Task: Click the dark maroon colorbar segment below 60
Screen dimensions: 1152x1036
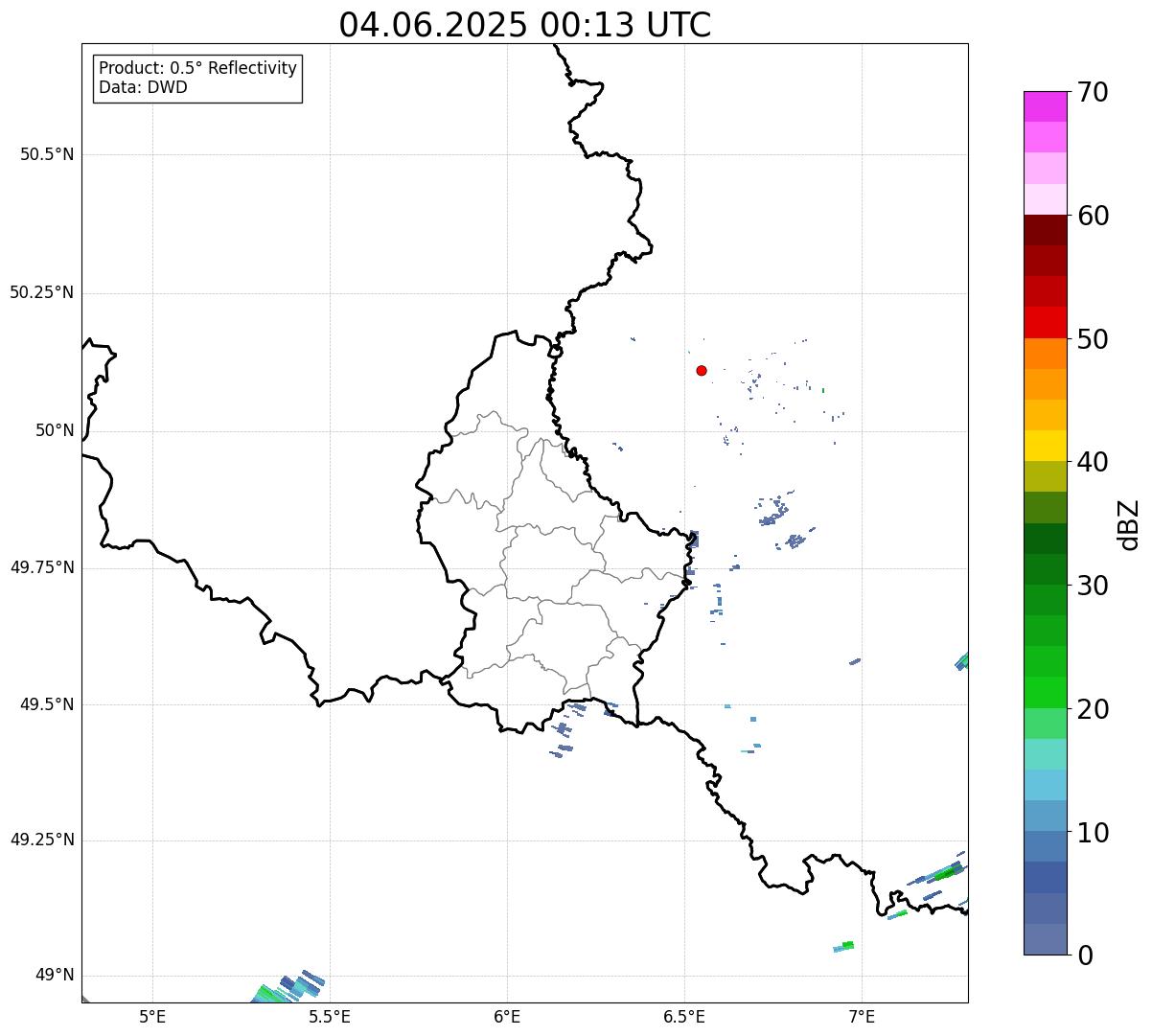Action: (1045, 230)
